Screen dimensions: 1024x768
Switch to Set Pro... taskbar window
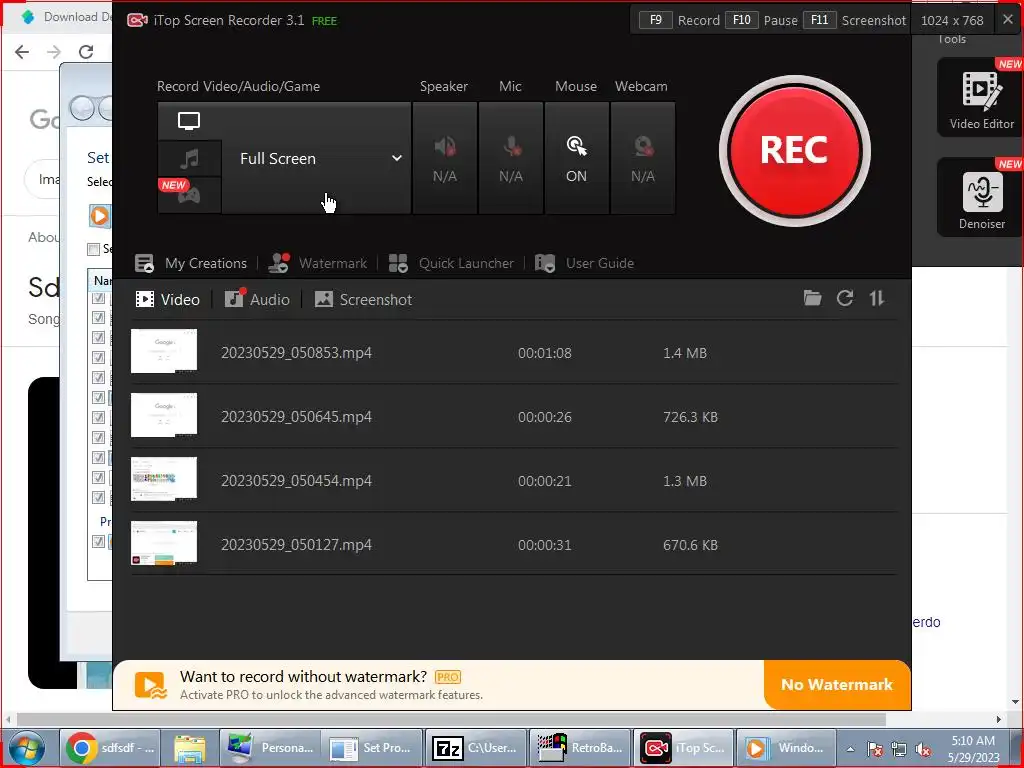click(374, 748)
